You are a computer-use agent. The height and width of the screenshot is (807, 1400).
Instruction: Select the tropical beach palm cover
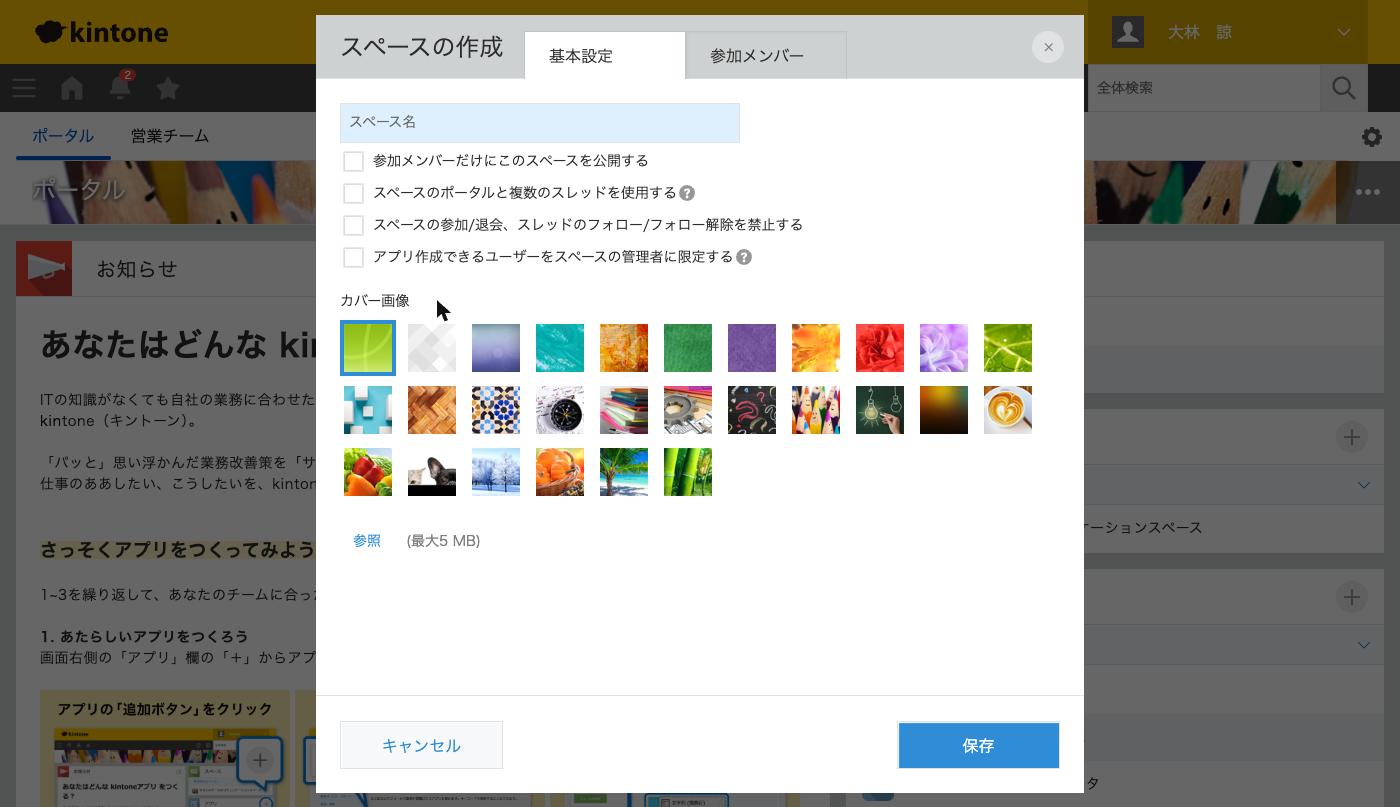point(624,472)
